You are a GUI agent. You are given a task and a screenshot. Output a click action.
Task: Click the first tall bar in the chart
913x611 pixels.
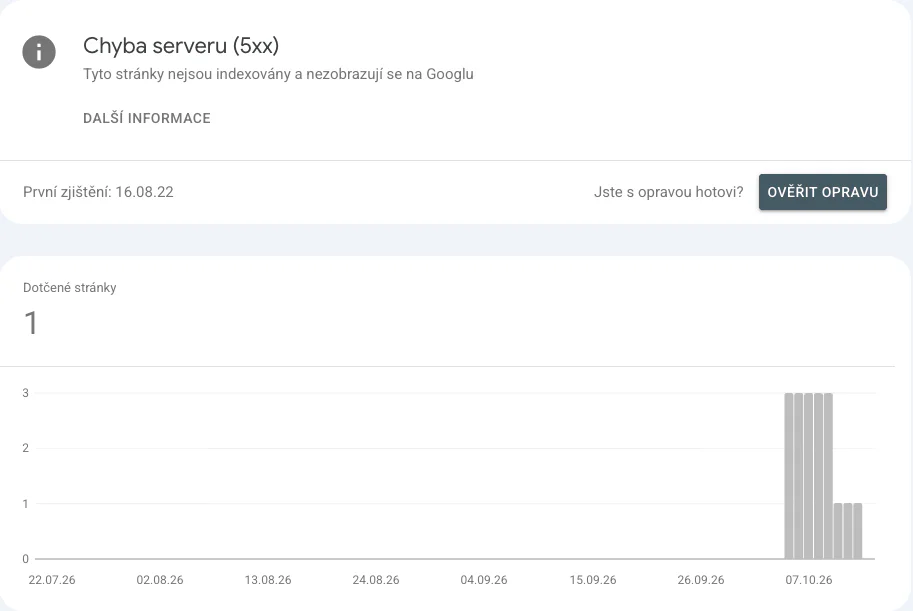pos(789,476)
